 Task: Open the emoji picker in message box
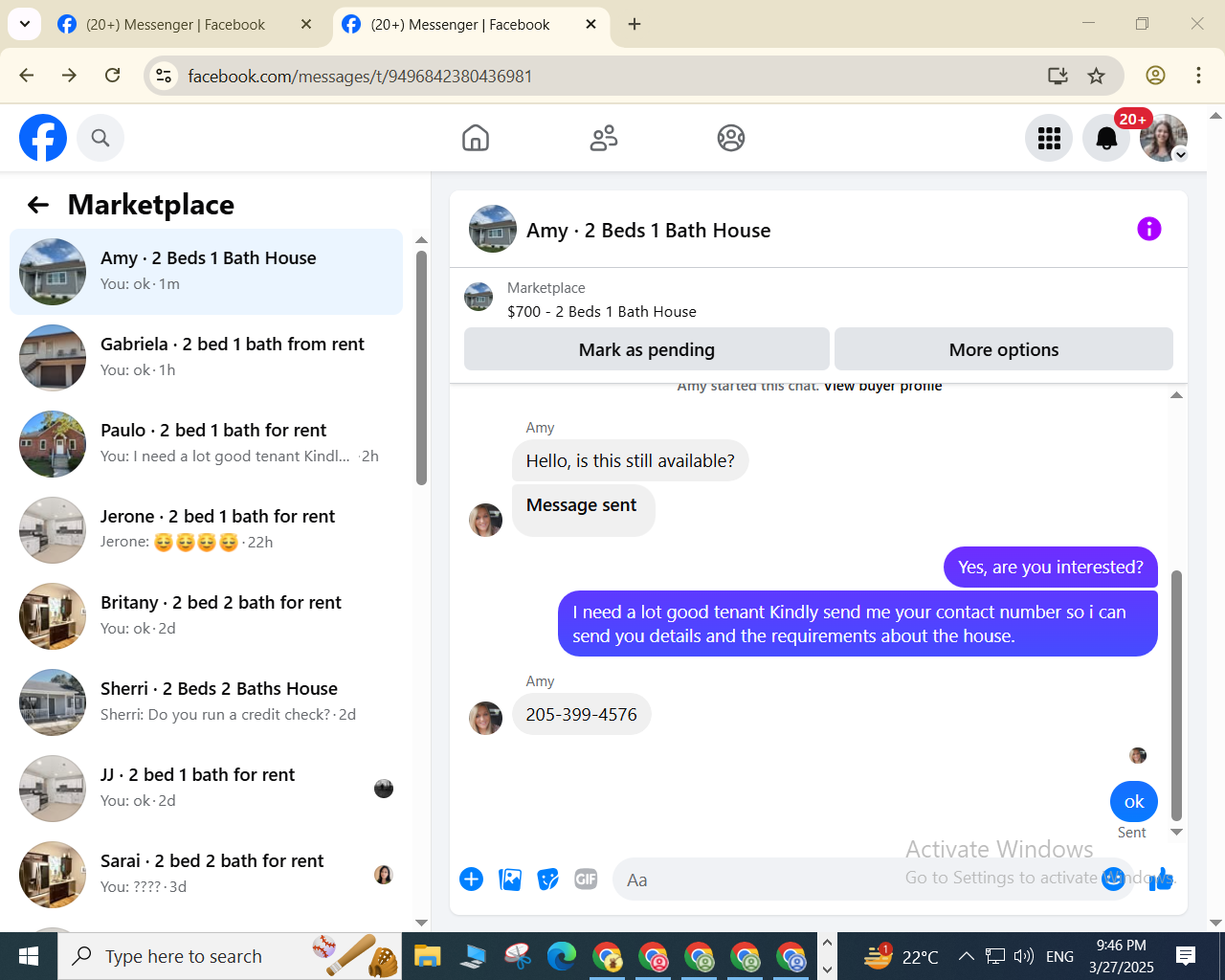[1113, 879]
